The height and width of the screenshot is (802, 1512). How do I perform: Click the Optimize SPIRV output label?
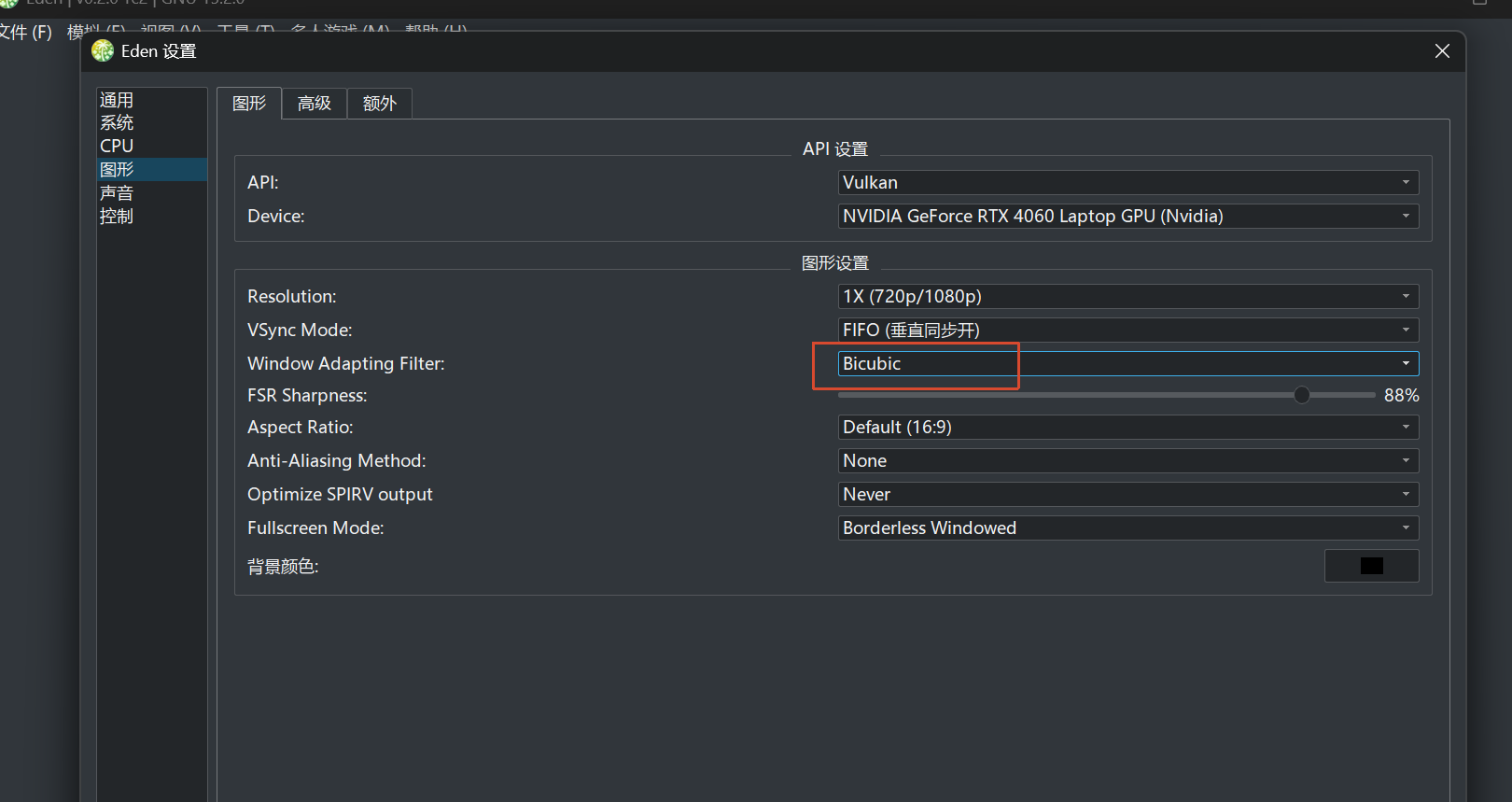(340, 495)
